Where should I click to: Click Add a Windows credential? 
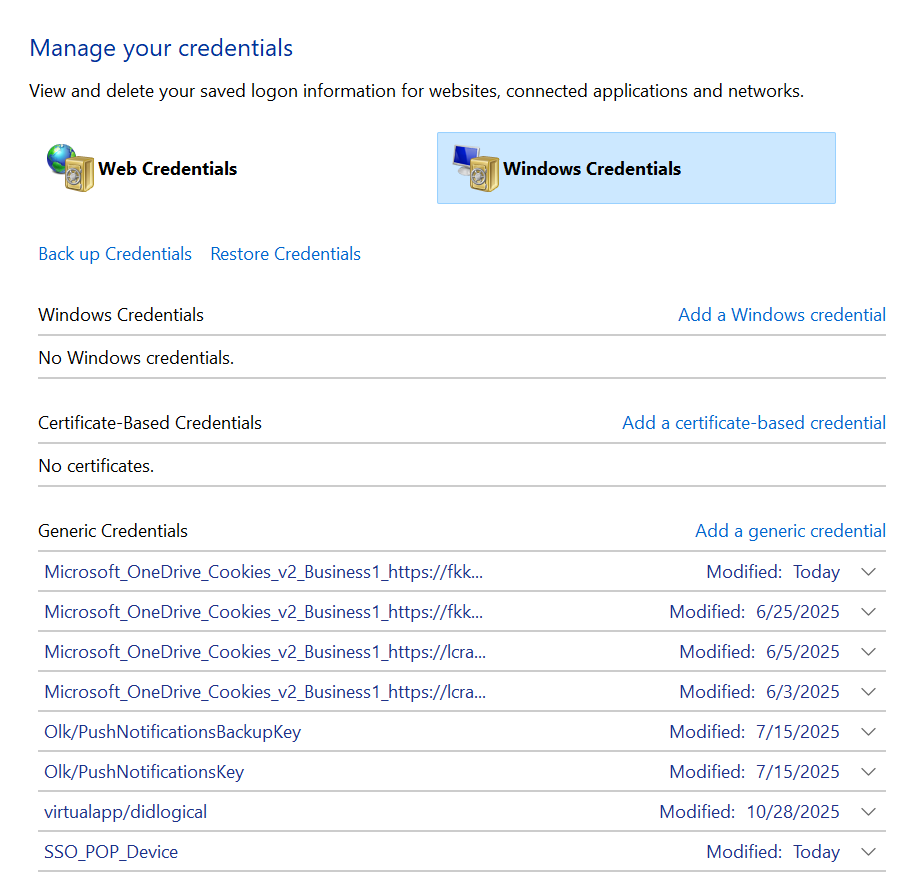tap(782, 315)
